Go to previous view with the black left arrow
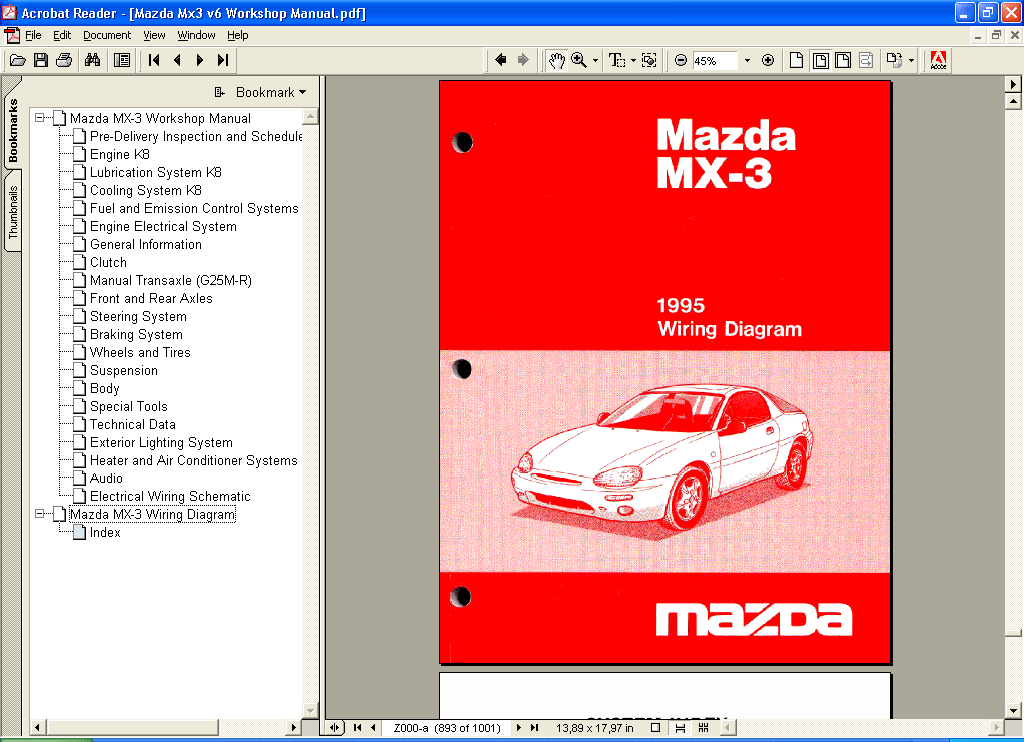Screen dimensions: 1024x742 pos(501,60)
